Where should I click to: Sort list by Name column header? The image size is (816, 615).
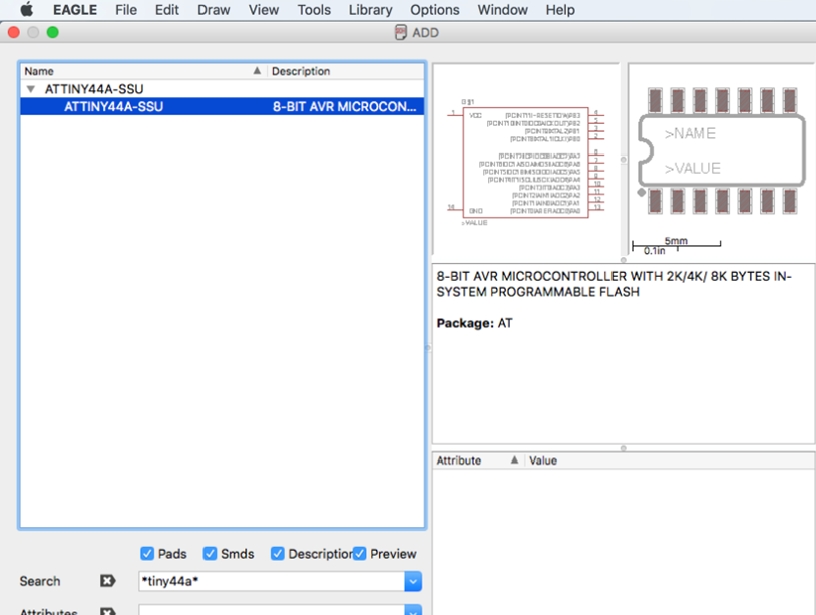point(143,71)
